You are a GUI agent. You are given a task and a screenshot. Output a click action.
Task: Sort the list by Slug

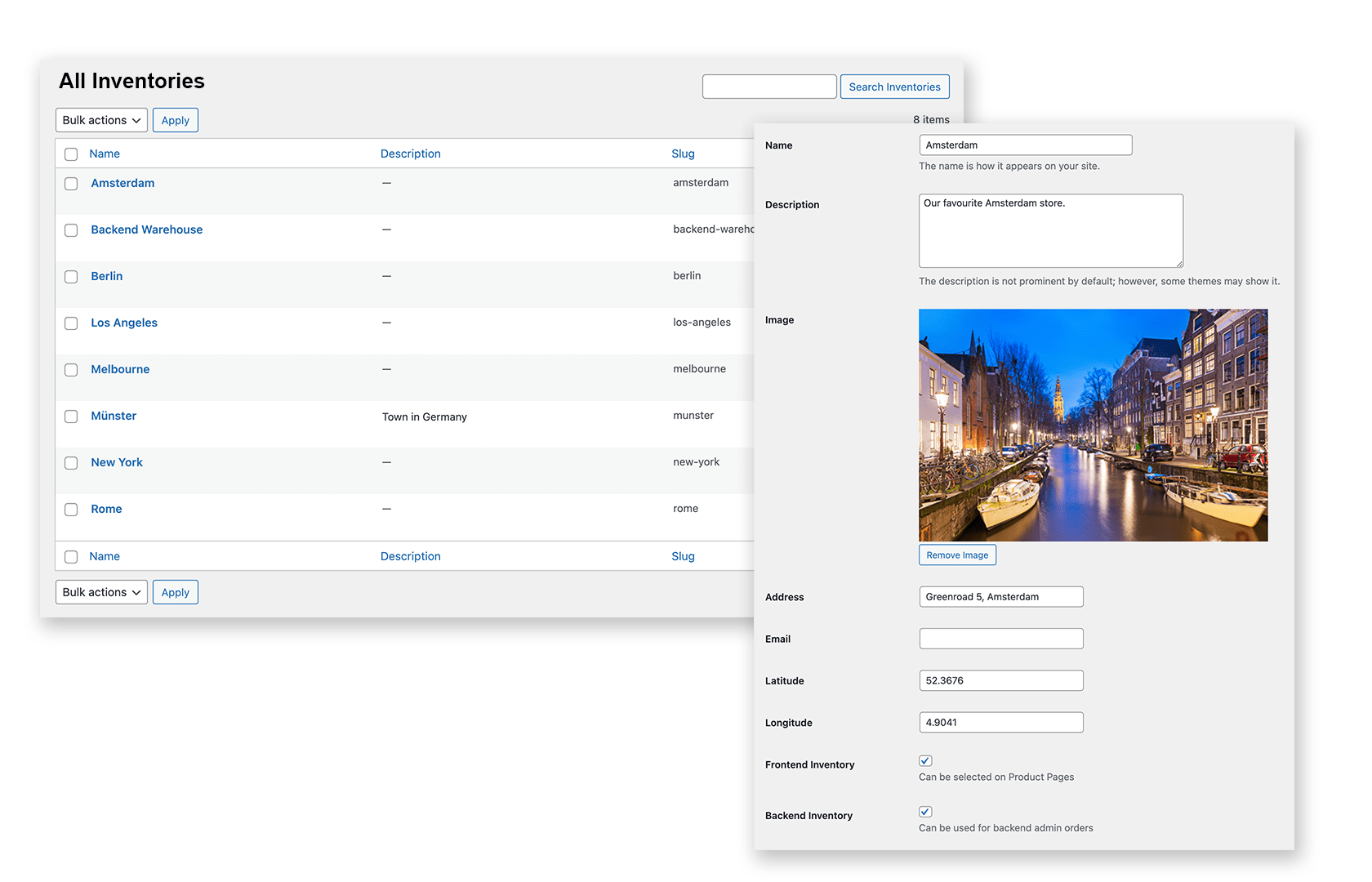tap(683, 154)
